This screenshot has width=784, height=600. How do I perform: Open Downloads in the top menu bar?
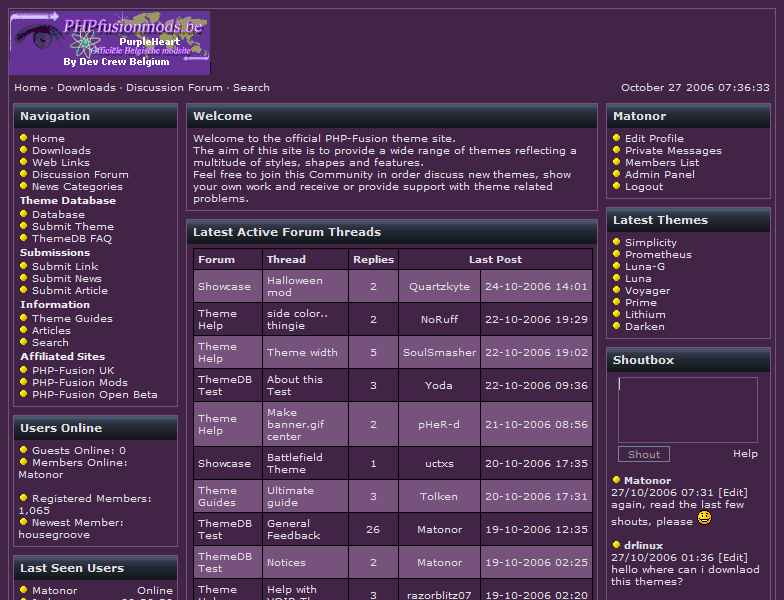tap(86, 88)
